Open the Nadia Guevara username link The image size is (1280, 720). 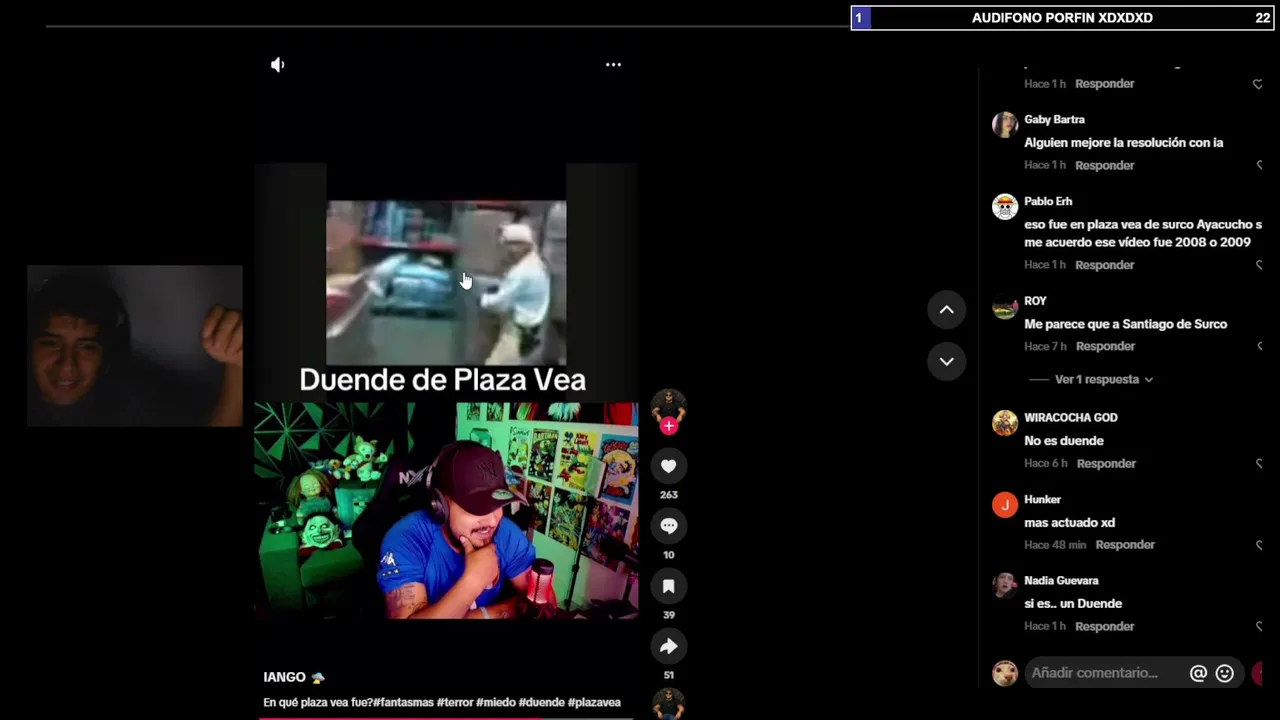click(x=1061, y=581)
